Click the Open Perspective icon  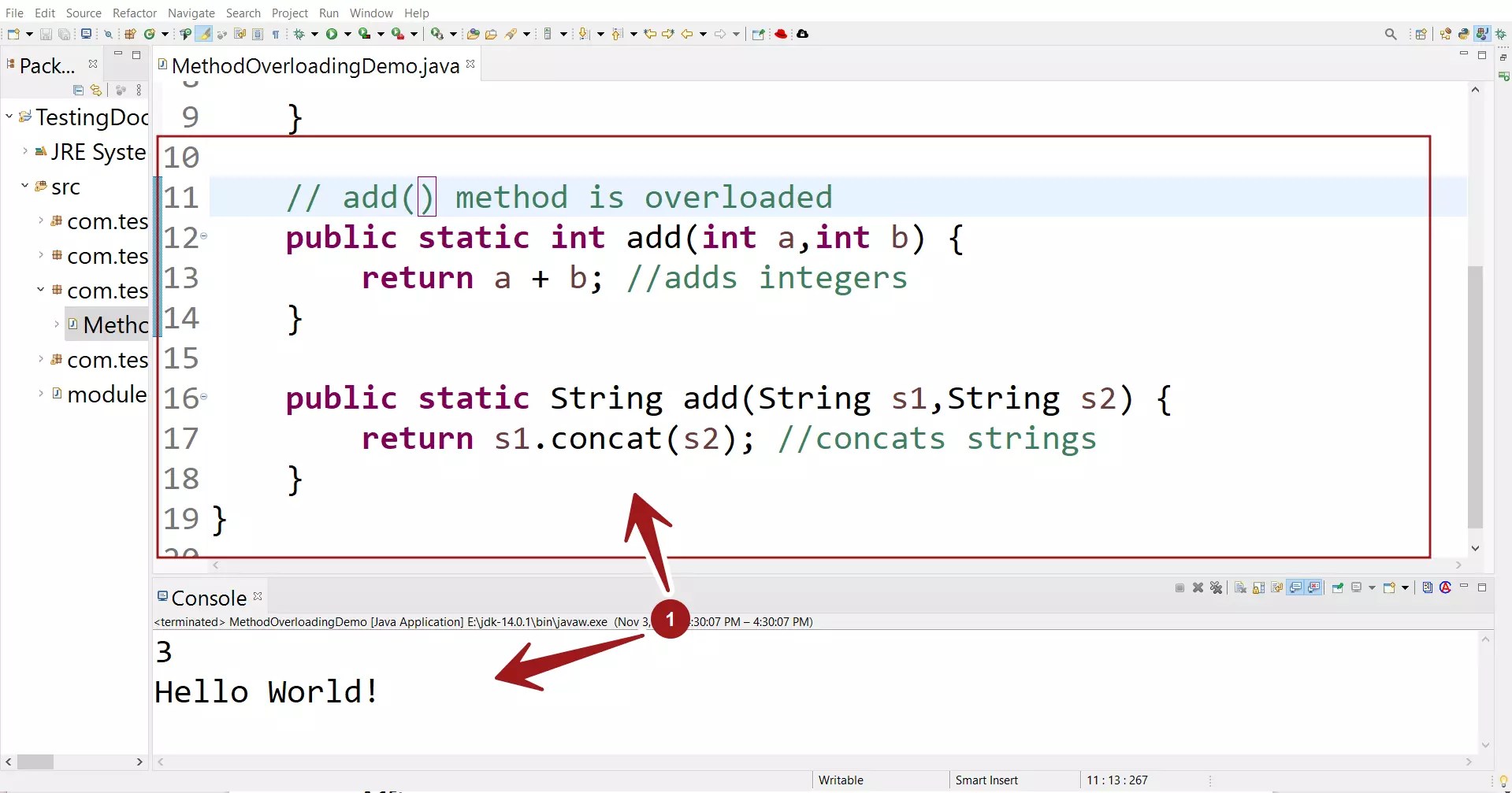[x=1421, y=34]
